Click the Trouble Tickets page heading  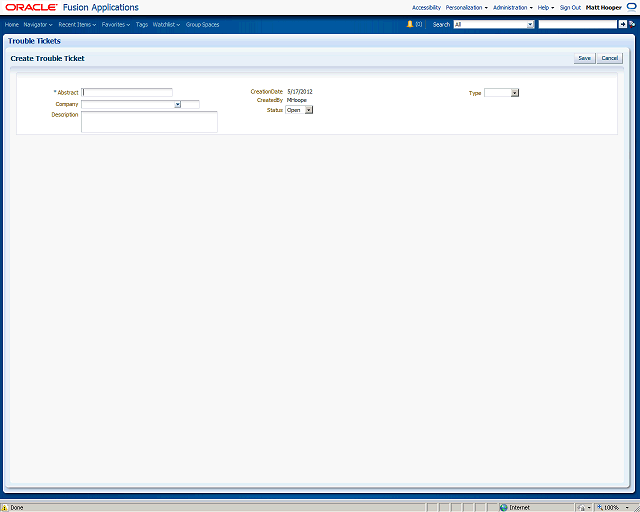click(x=34, y=41)
